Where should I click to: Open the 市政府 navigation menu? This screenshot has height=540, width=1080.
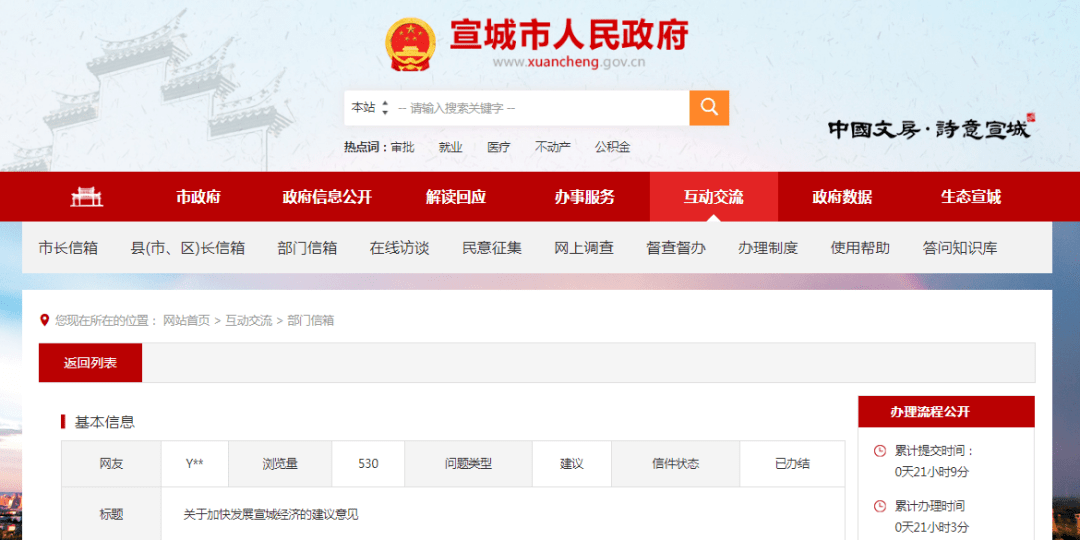[198, 197]
